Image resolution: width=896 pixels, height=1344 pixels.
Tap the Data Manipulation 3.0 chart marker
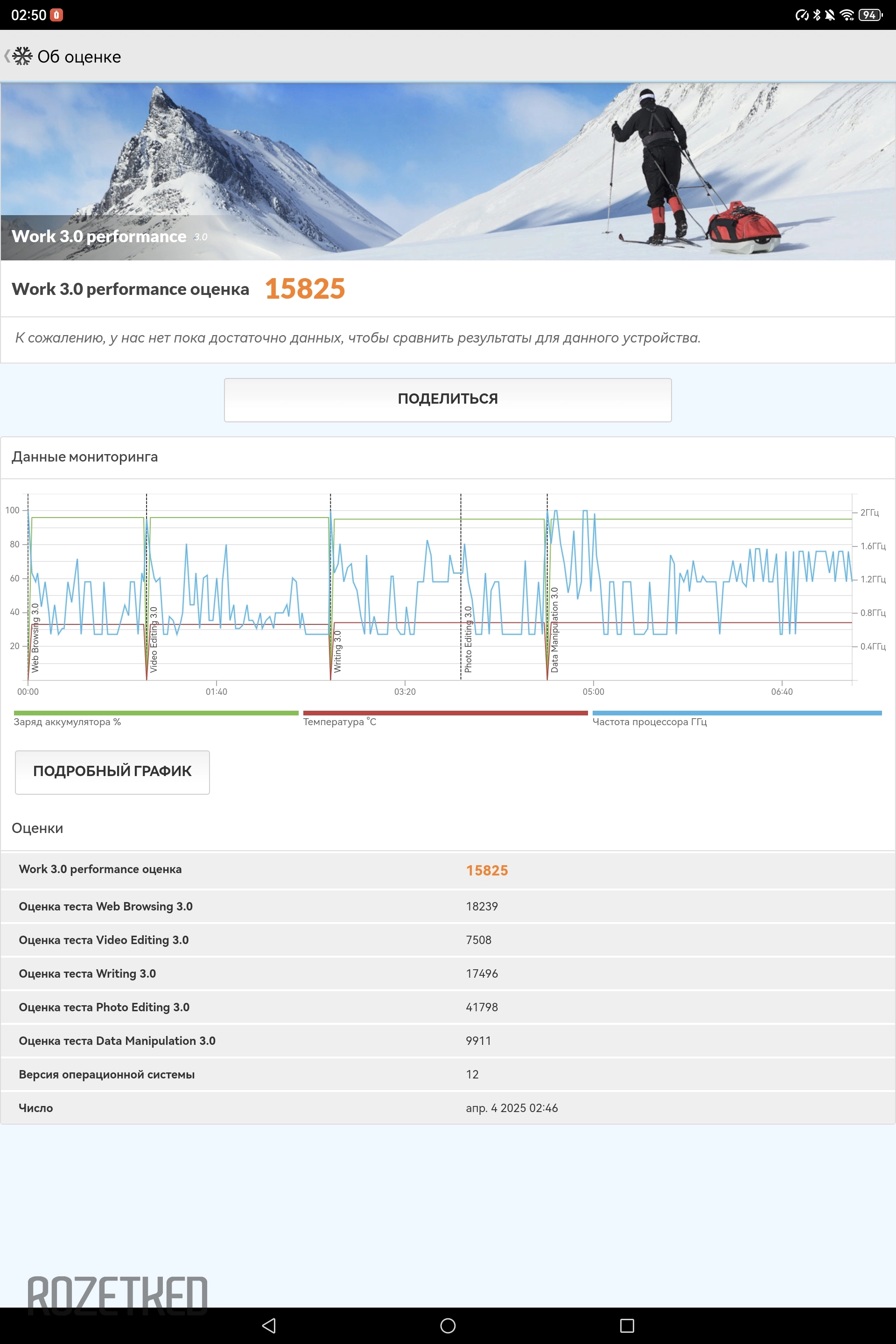click(x=554, y=630)
